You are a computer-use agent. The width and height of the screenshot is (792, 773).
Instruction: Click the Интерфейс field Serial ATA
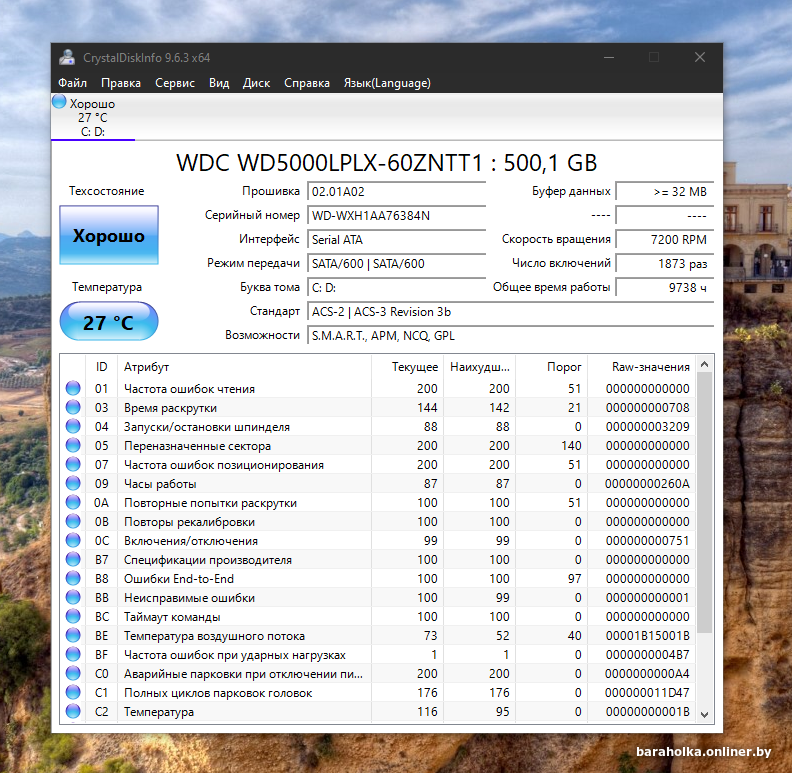point(397,240)
